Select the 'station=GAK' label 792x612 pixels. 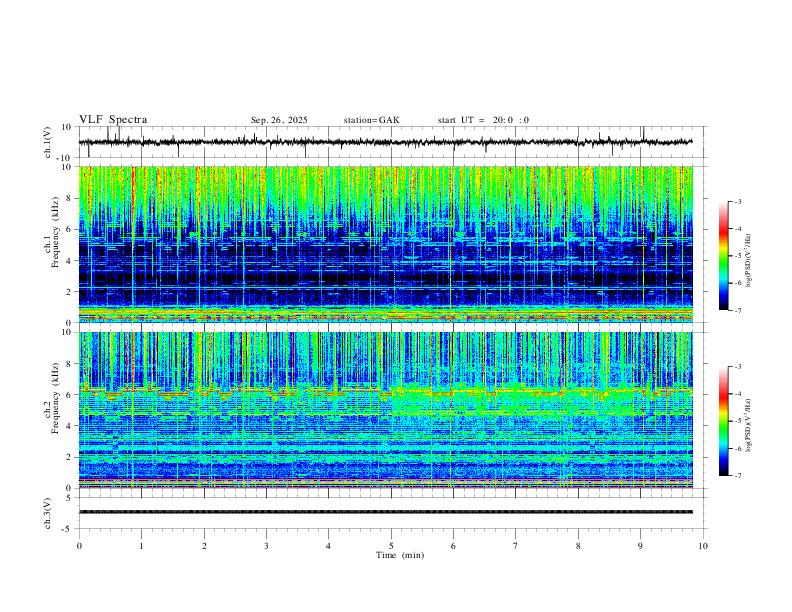(x=371, y=120)
